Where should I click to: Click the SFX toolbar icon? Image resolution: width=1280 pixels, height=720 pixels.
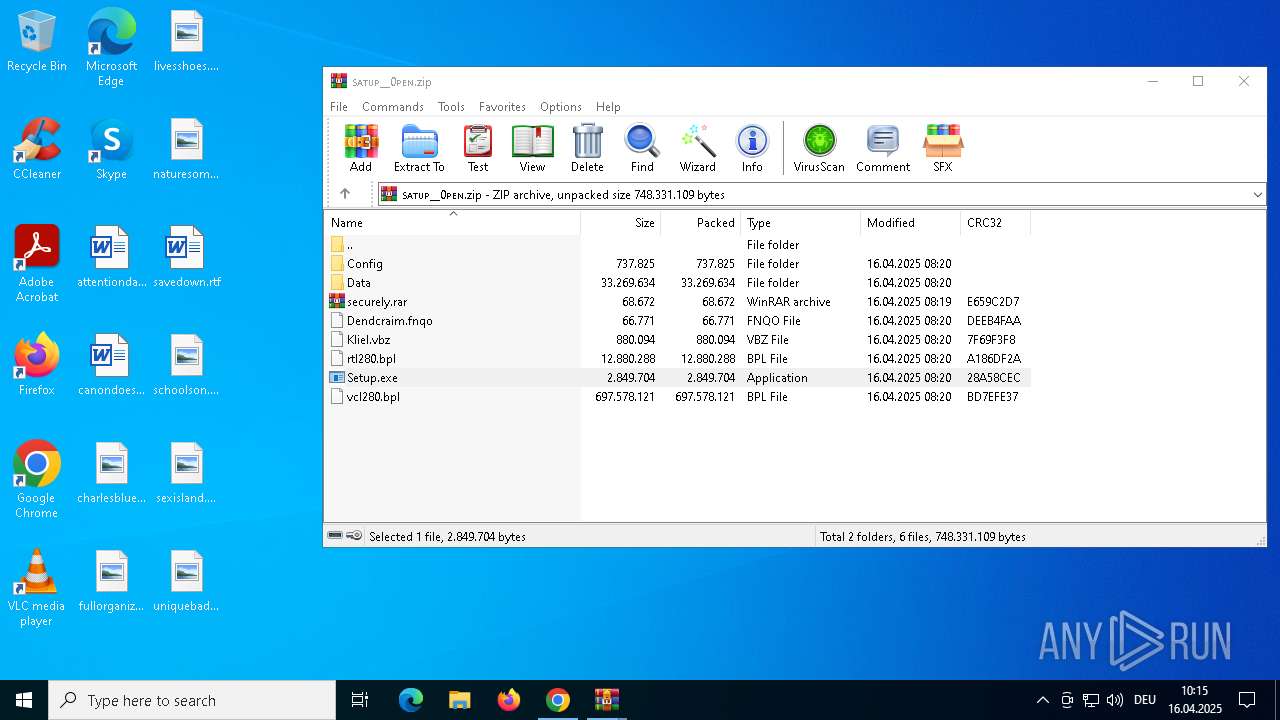[x=943, y=148]
